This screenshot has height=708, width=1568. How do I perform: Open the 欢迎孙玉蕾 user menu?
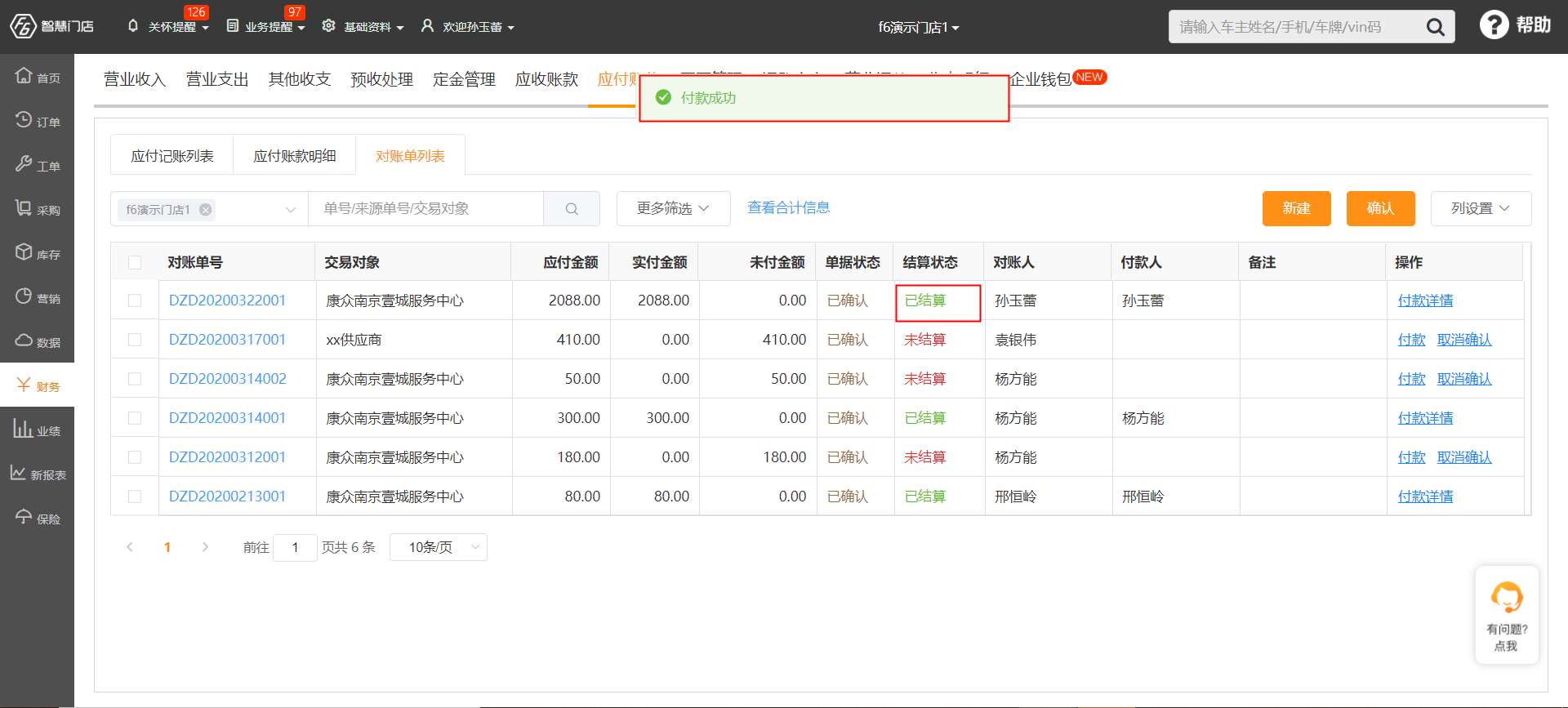(467, 27)
